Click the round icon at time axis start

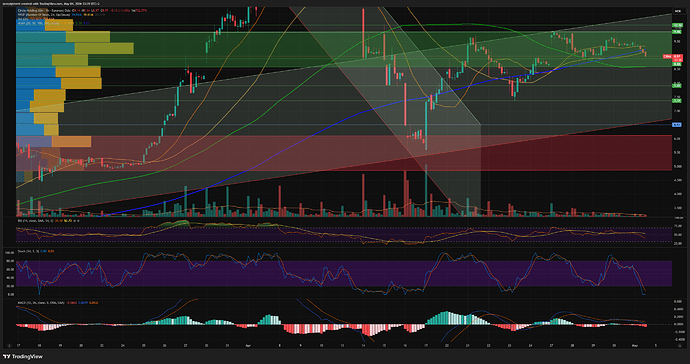click(x=8, y=346)
